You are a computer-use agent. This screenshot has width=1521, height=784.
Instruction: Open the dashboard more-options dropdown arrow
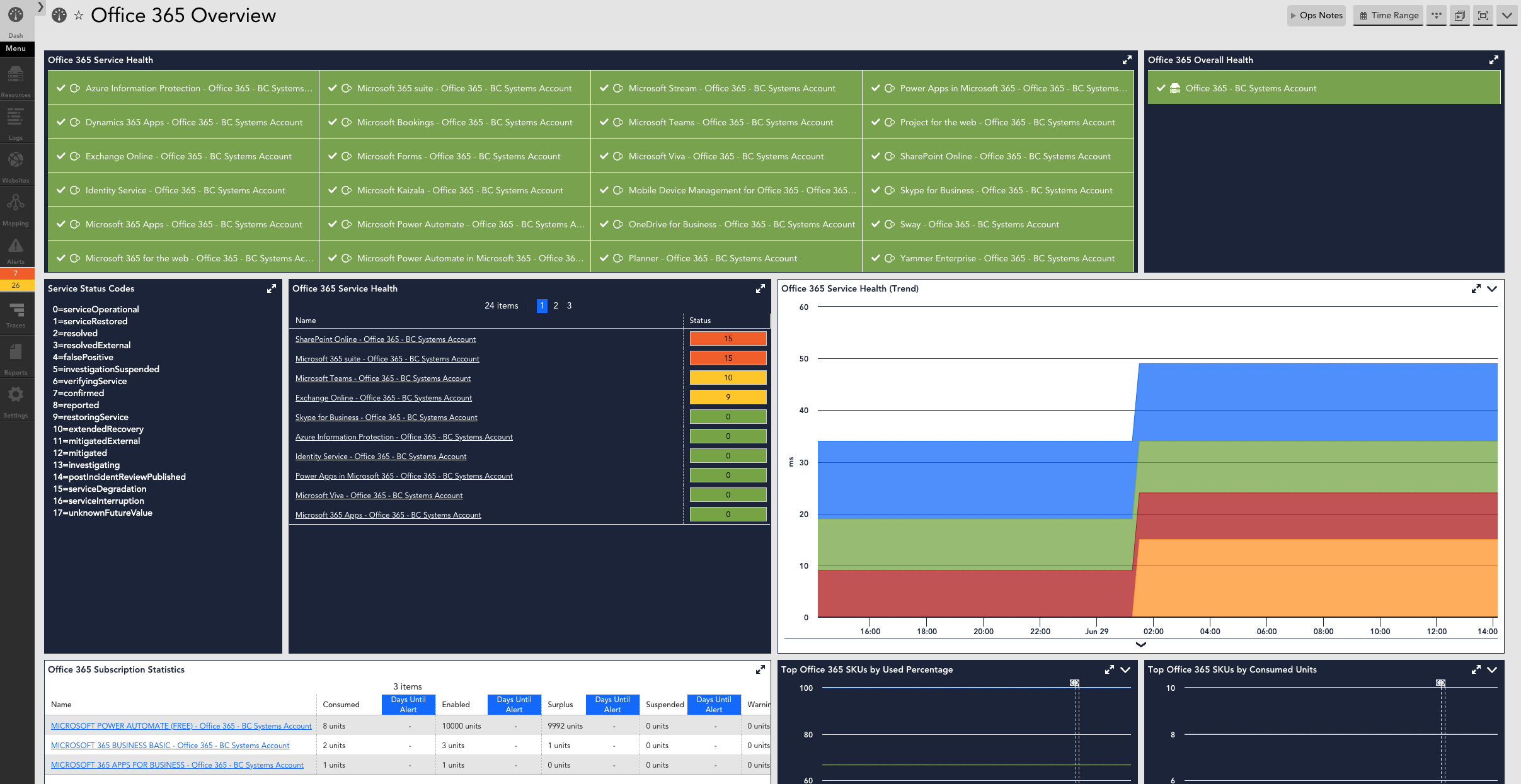click(x=1507, y=15)
